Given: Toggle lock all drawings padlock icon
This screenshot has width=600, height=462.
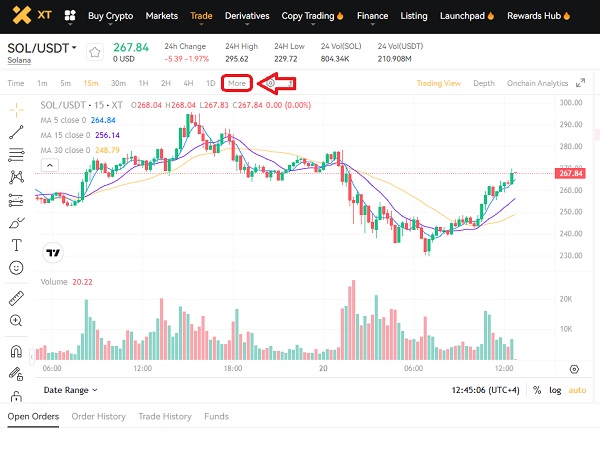Looking at the screenshot, I should coord(16,397).
